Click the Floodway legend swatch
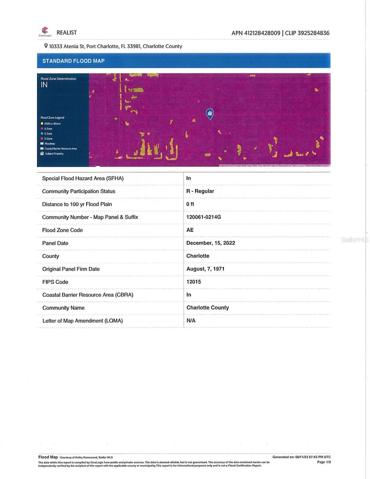This screenshot has width=370, height=479. click(42, 143)
